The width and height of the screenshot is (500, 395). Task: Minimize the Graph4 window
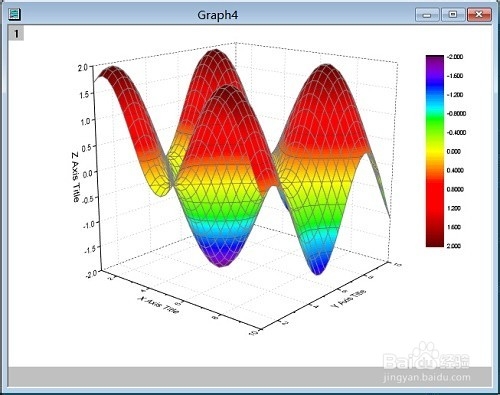tap(427, 15)
